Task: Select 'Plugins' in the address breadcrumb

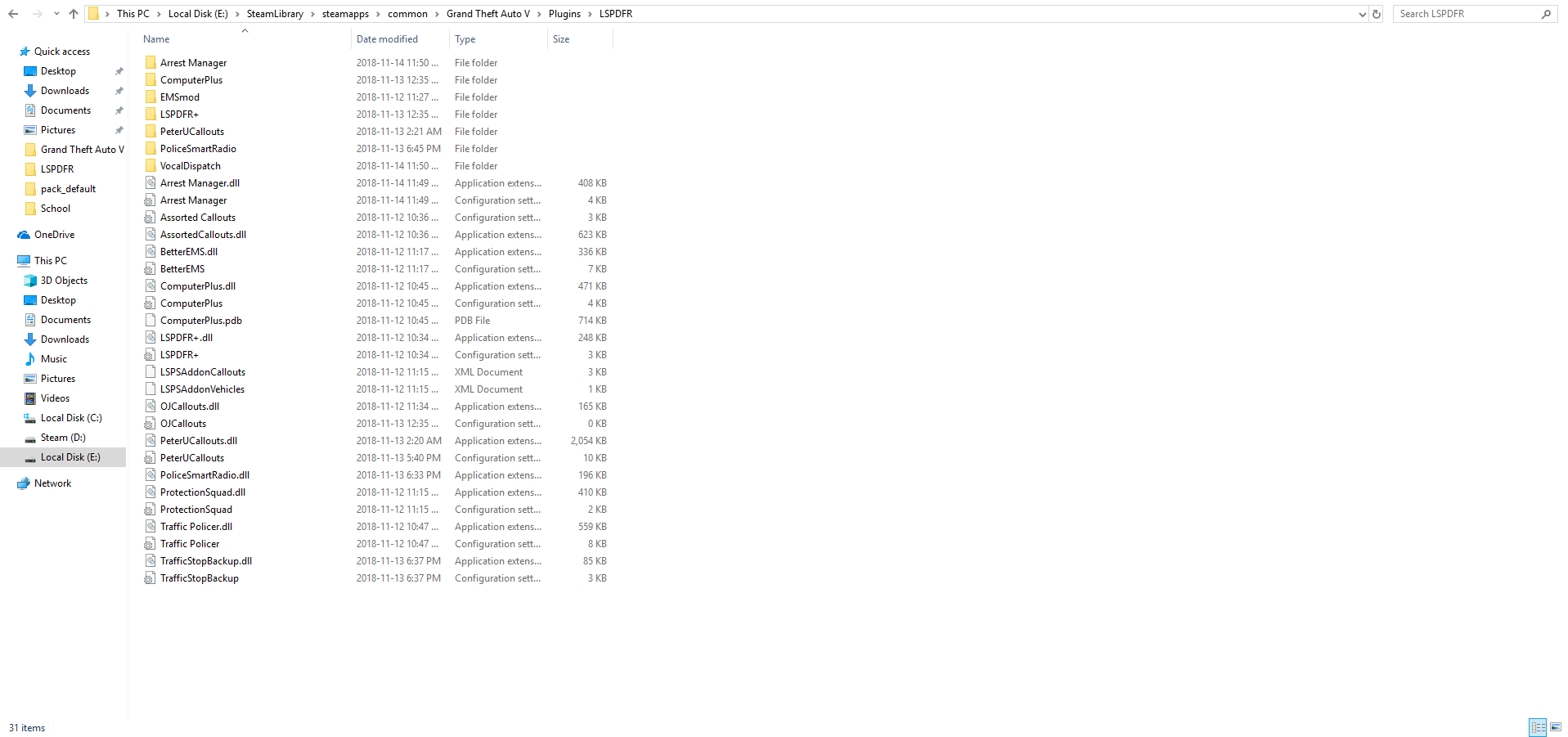Action: click(564, 14)
